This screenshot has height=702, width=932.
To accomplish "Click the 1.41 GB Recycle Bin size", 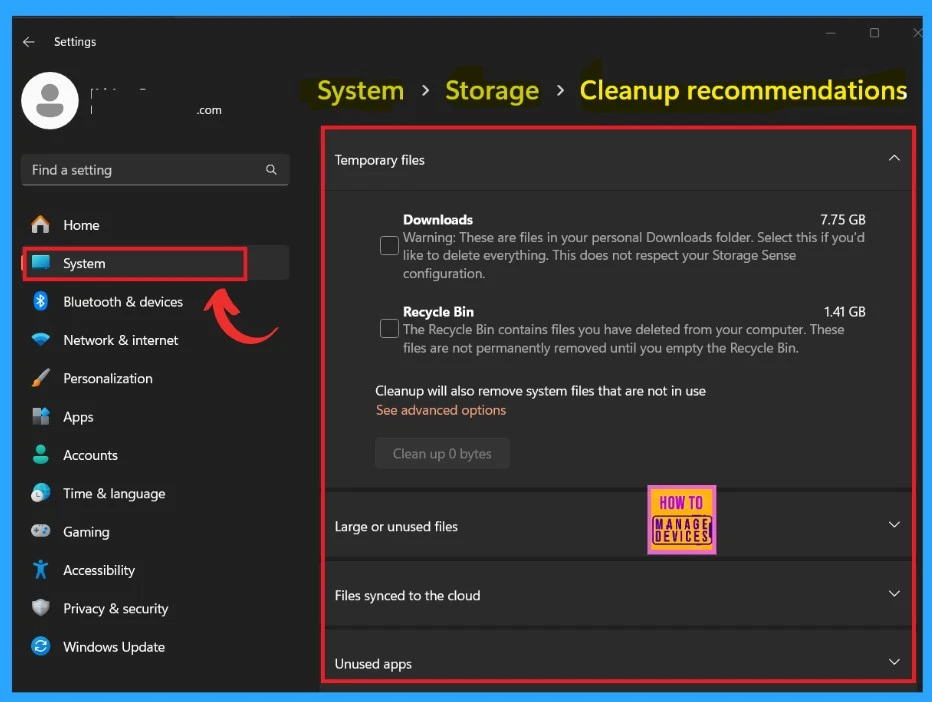I will point(845,311).
